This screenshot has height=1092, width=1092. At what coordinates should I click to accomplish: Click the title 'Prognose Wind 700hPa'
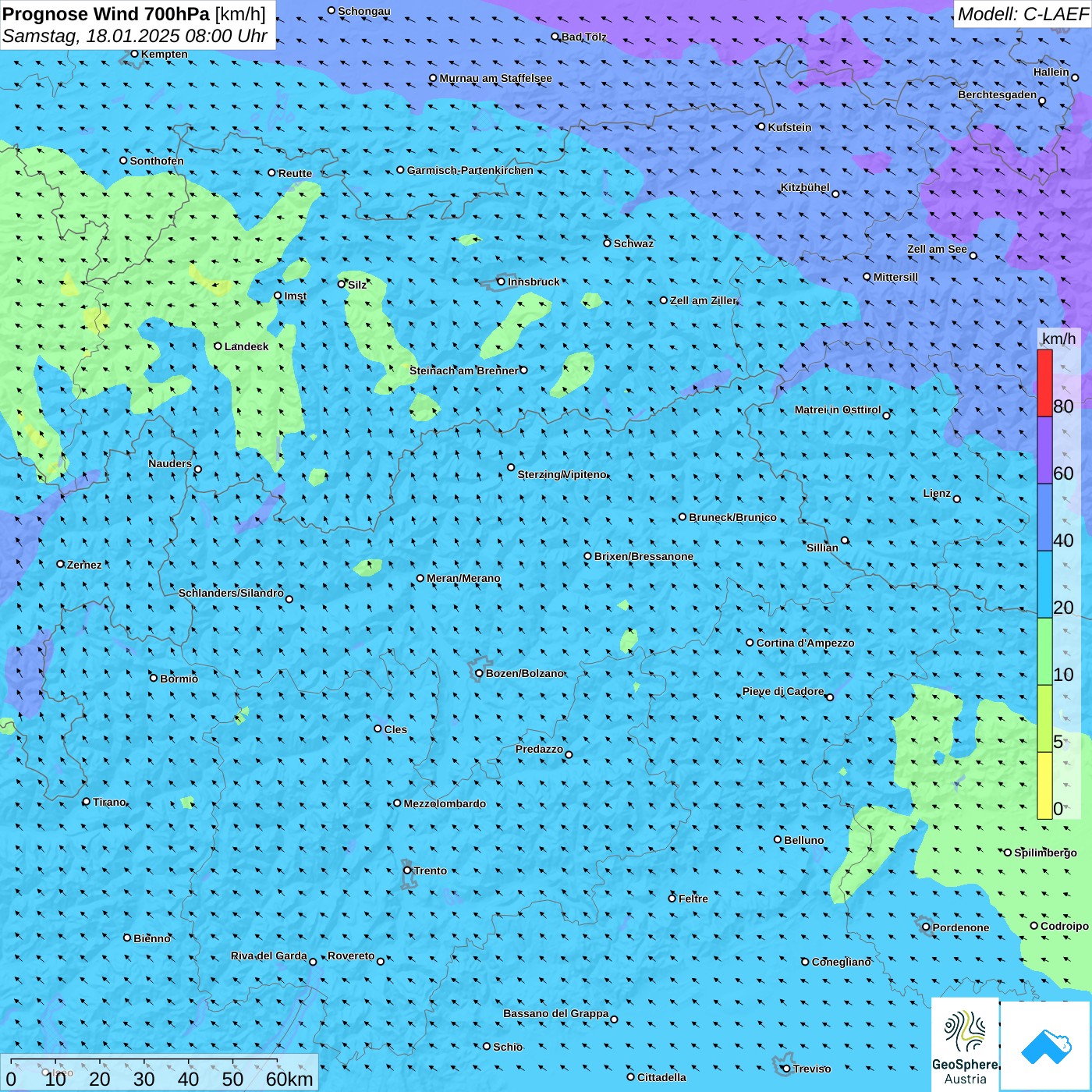pos(106,14)
